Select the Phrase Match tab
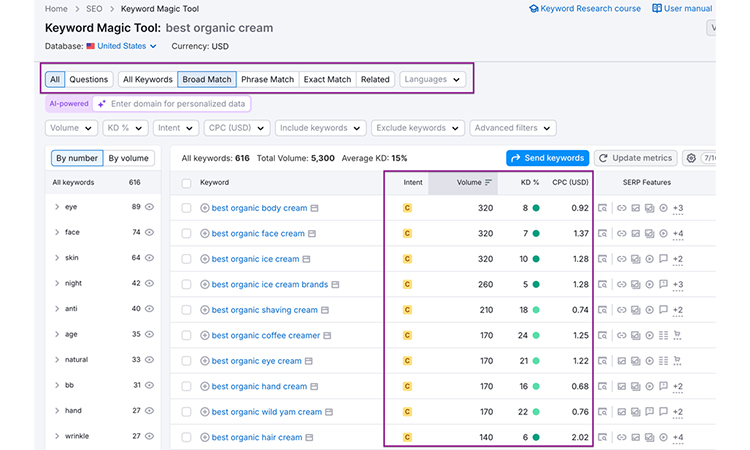 click(x=267, y=79)
